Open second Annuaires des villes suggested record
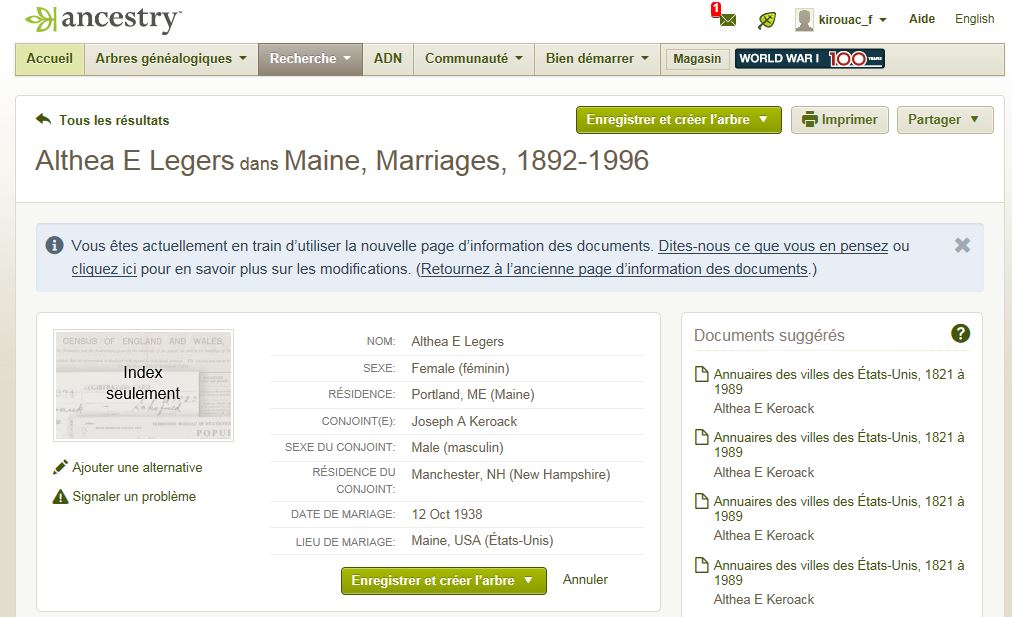1012x617 pixels. tap(838, 445)
